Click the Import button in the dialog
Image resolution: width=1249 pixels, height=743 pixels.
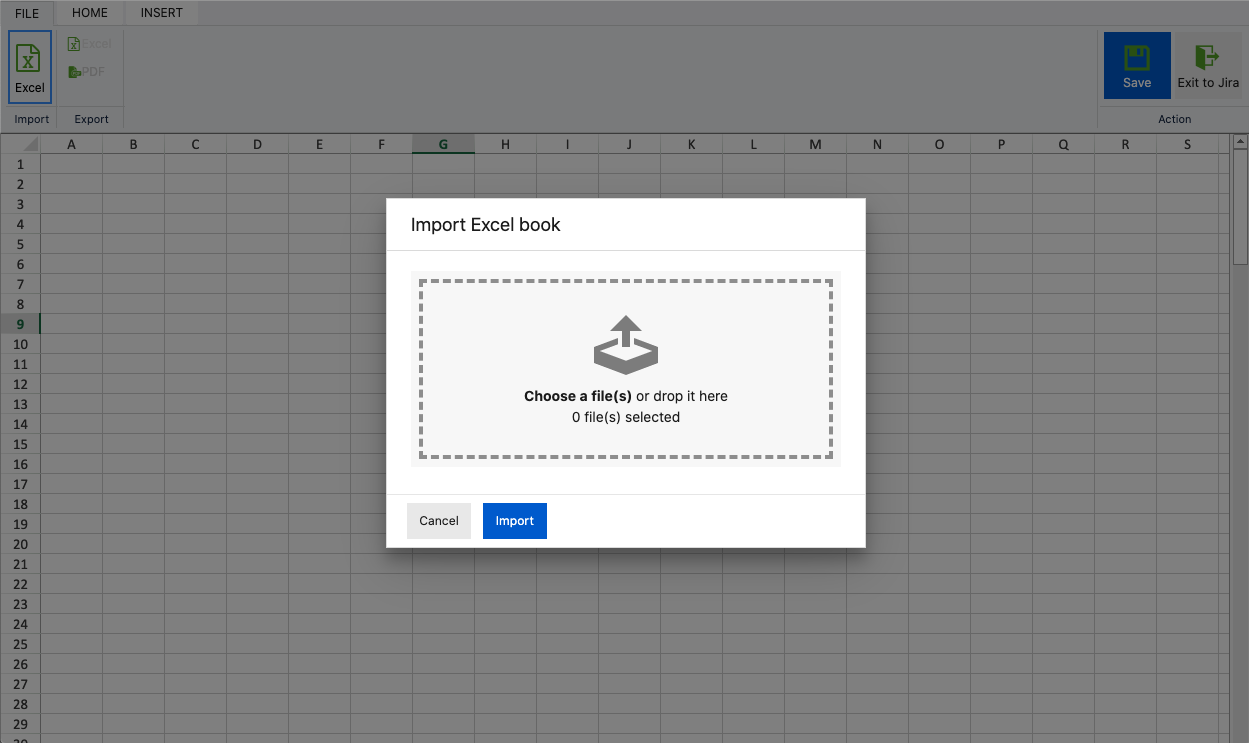point(514,520)
